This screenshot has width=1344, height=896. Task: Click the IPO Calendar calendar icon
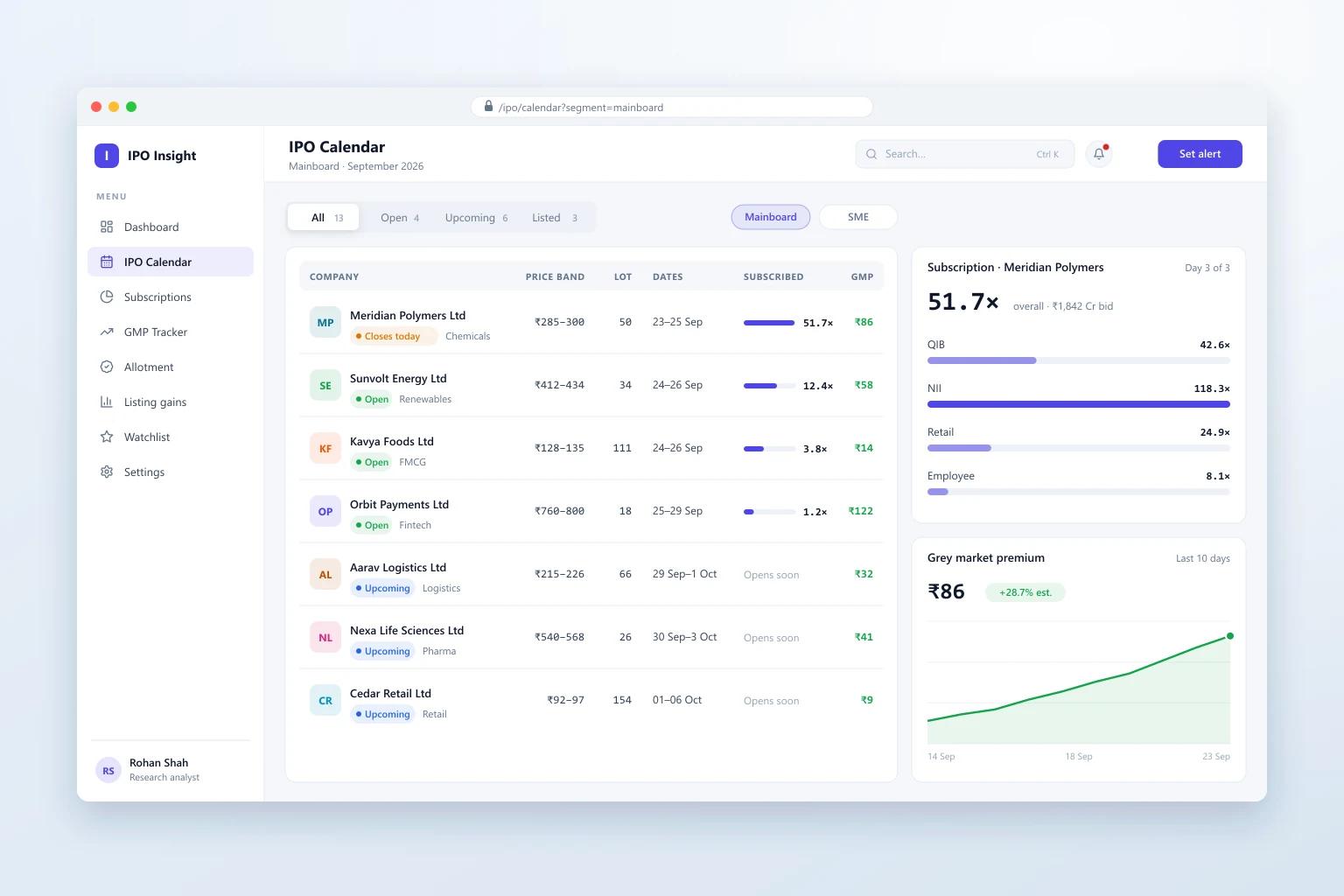coord(107,262)
